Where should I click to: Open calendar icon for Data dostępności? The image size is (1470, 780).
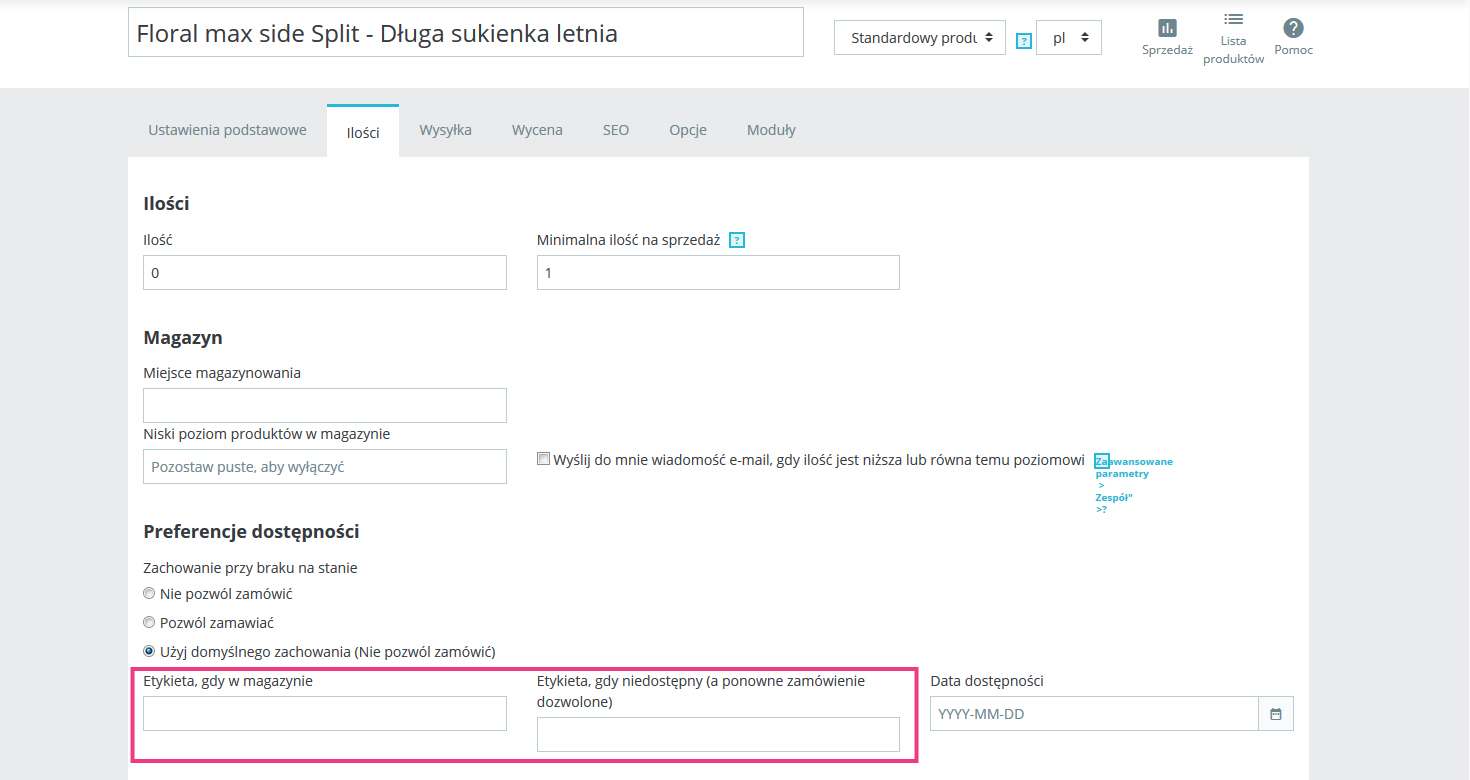coord(1275,714)
